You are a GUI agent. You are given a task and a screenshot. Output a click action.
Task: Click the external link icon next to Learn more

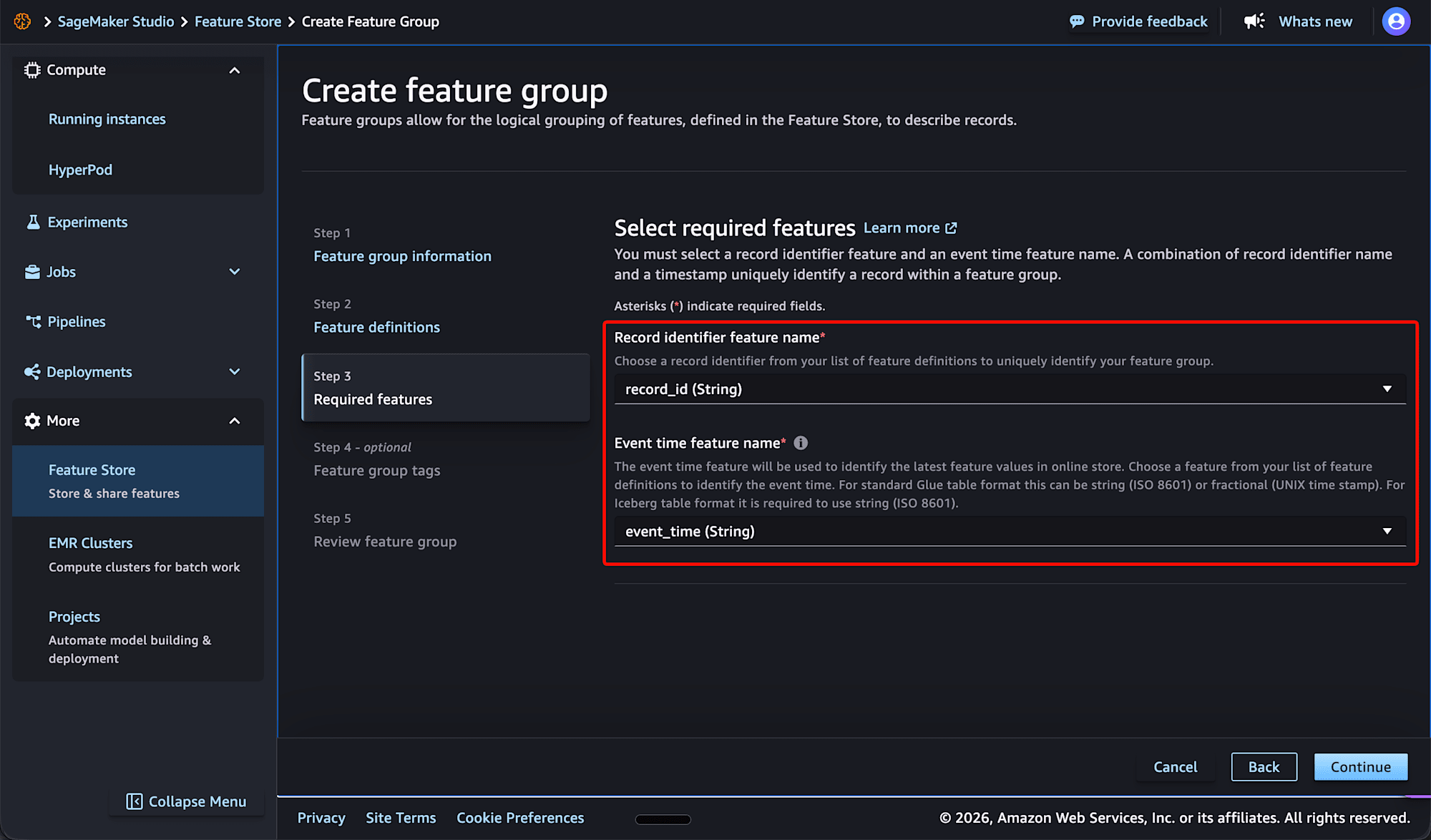pos(951,228)
